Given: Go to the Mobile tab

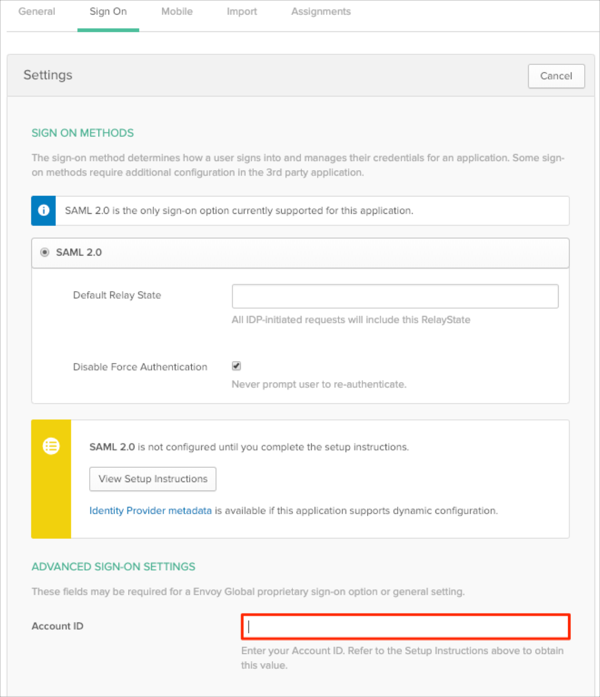Looking at the screenshot, I should pos(177,12).
